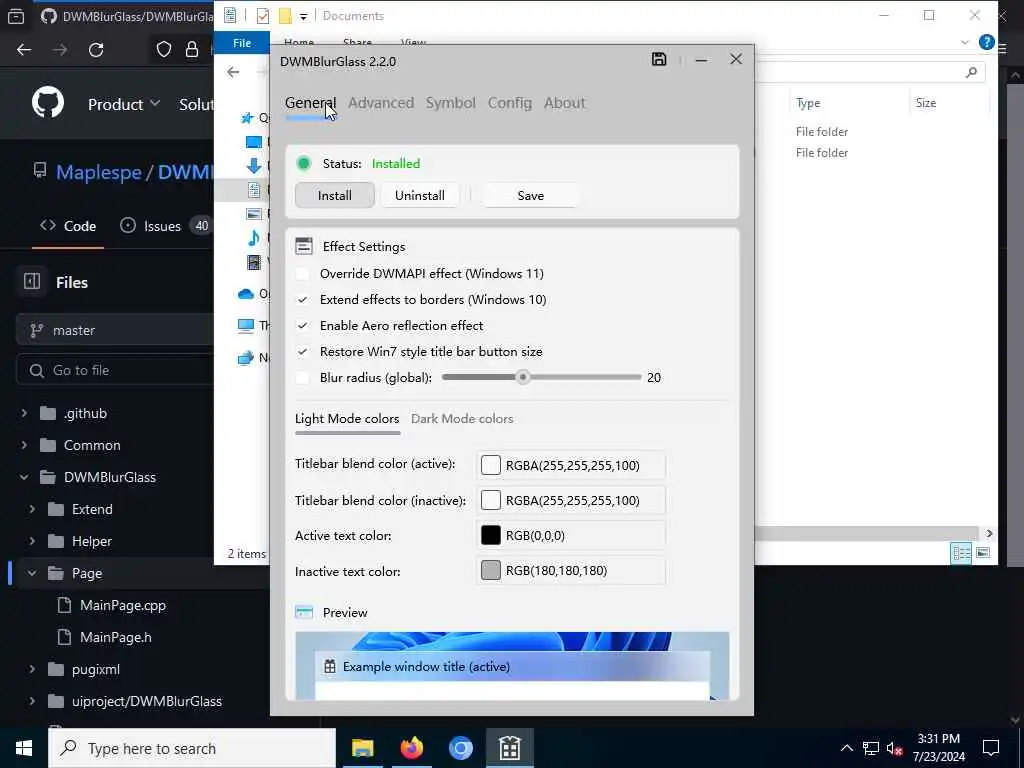The height and width of the screenshot is (768, 1024).
Task: Click the green status indicator dot
Action: click(304, 163)
